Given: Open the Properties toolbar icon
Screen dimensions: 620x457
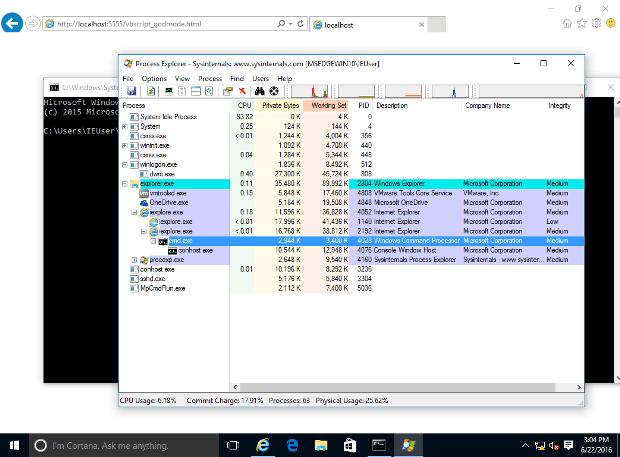Looking at the screenshot, I should (228, 91).
